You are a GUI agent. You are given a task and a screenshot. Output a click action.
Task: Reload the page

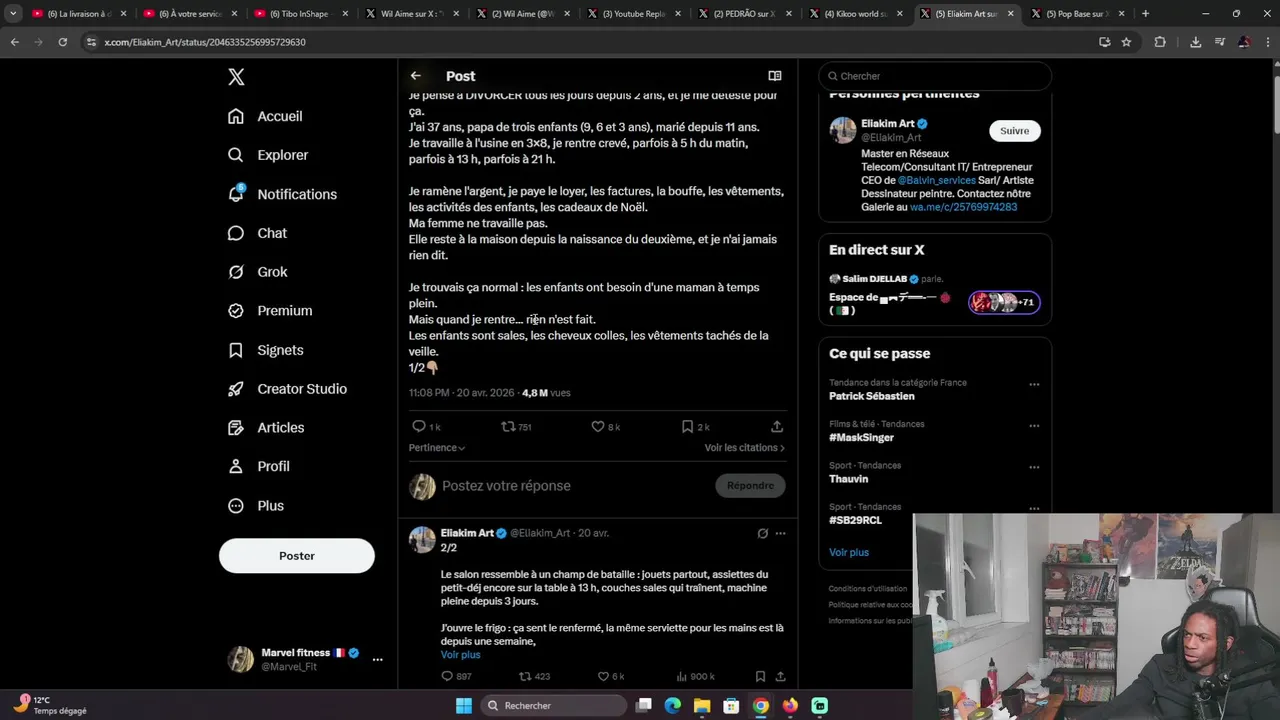tap(62, 42)
